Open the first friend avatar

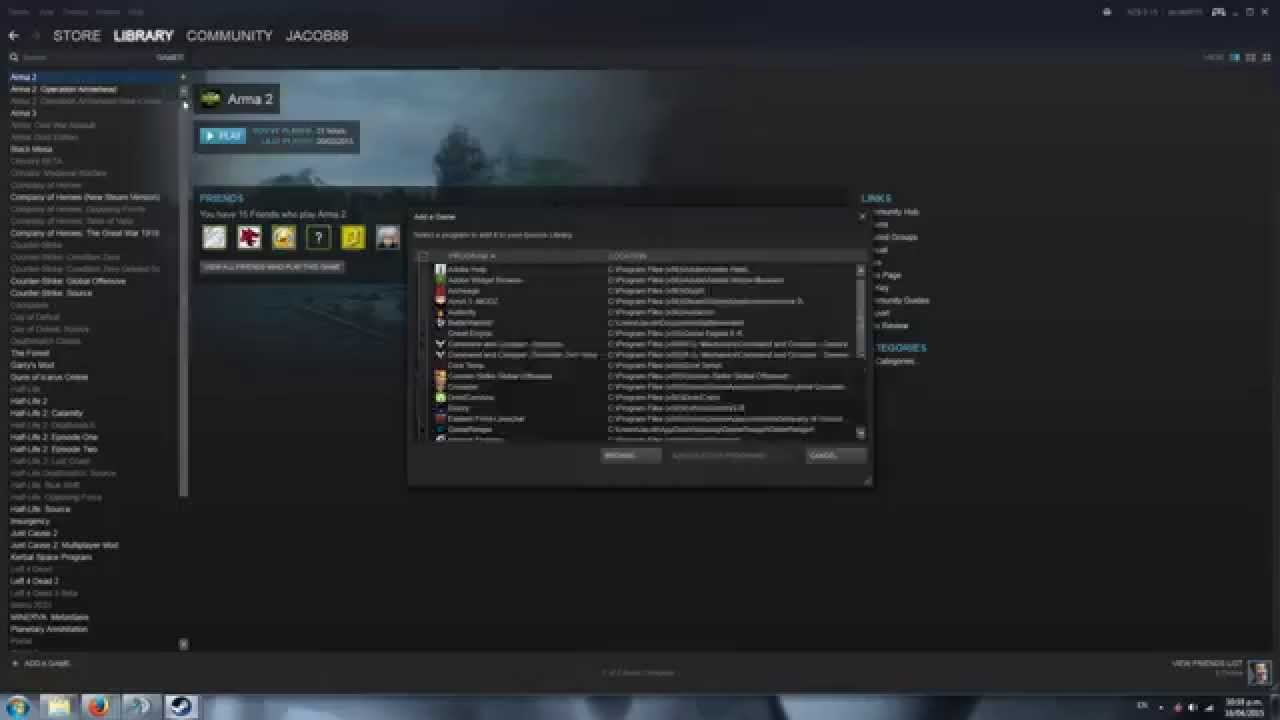coord(214,237)
